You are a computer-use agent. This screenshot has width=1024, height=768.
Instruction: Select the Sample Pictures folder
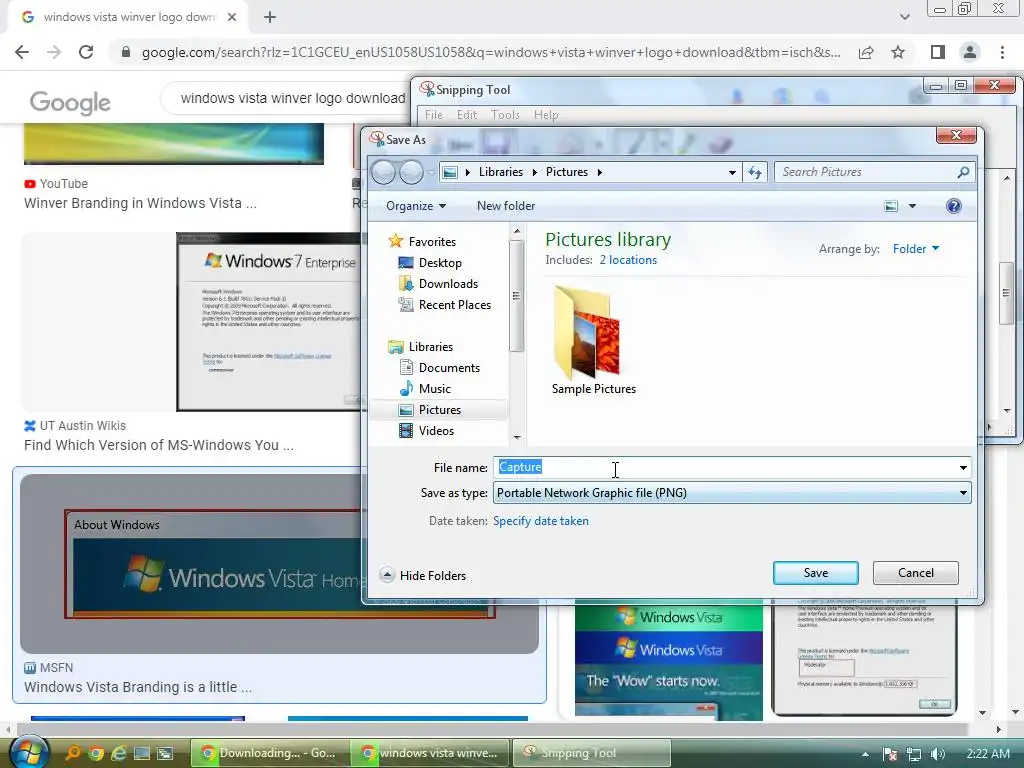593,340
